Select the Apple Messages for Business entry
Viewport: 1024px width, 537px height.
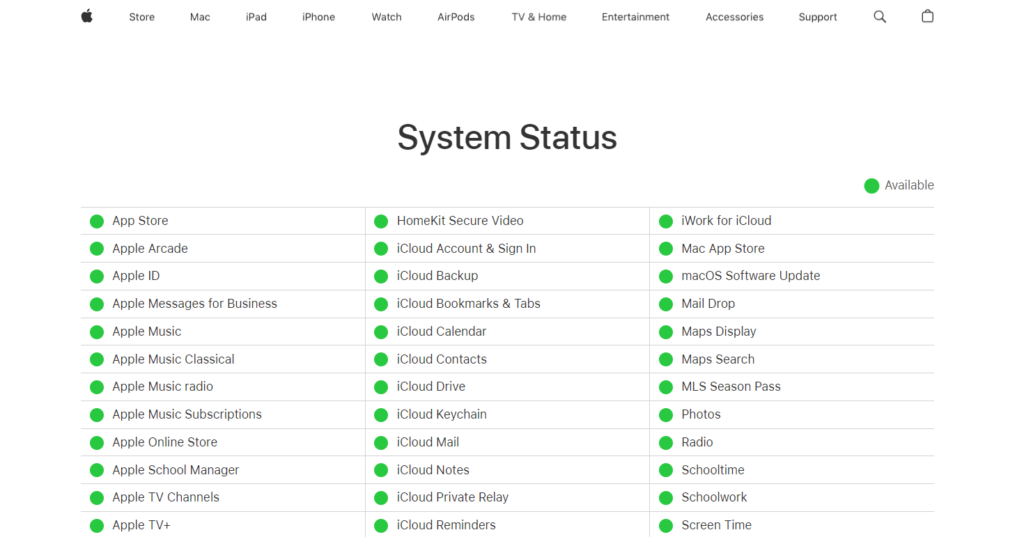tap(195, 304)
